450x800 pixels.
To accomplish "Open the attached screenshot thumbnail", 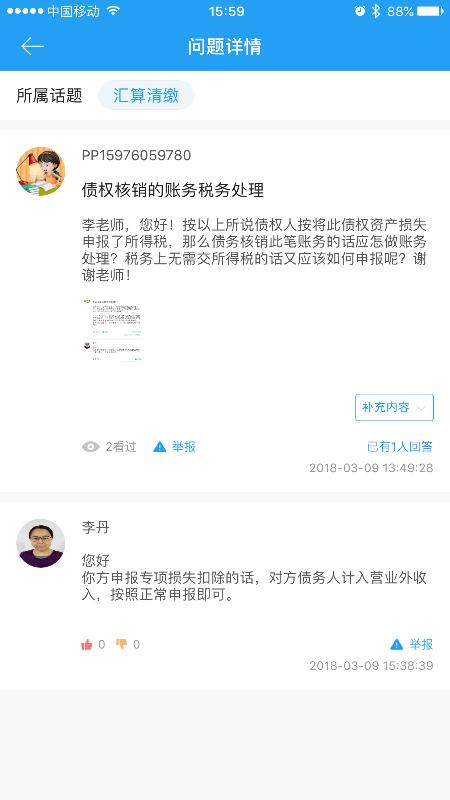I will coord(113,330).
